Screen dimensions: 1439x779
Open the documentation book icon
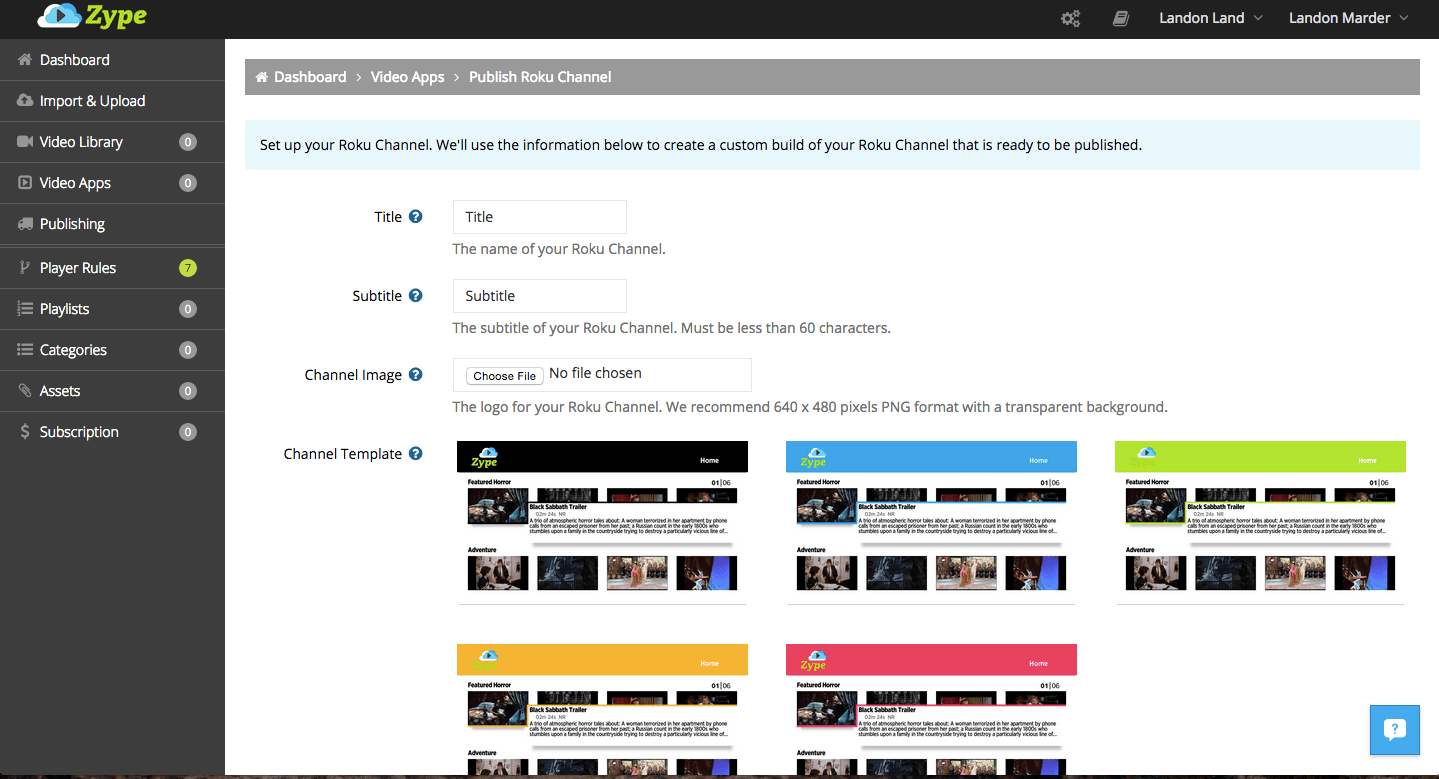1121,18
